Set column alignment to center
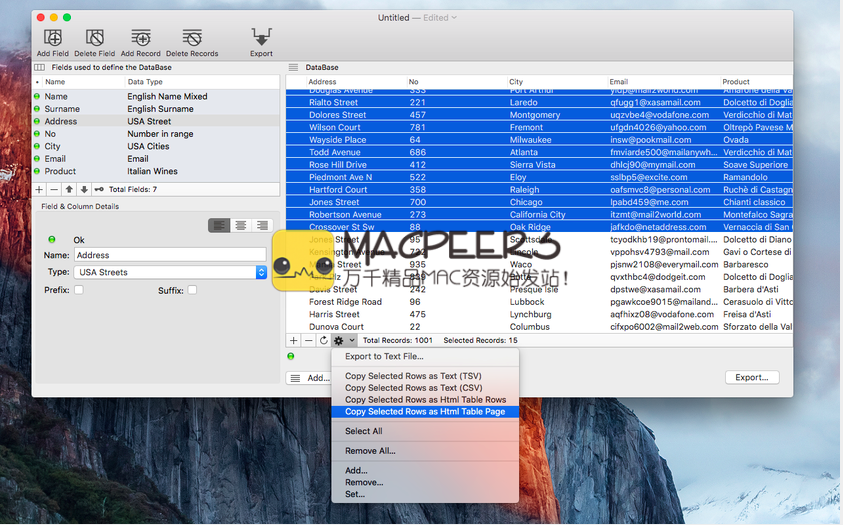Screen dimensions: 843x525 [x=241, y=226]
